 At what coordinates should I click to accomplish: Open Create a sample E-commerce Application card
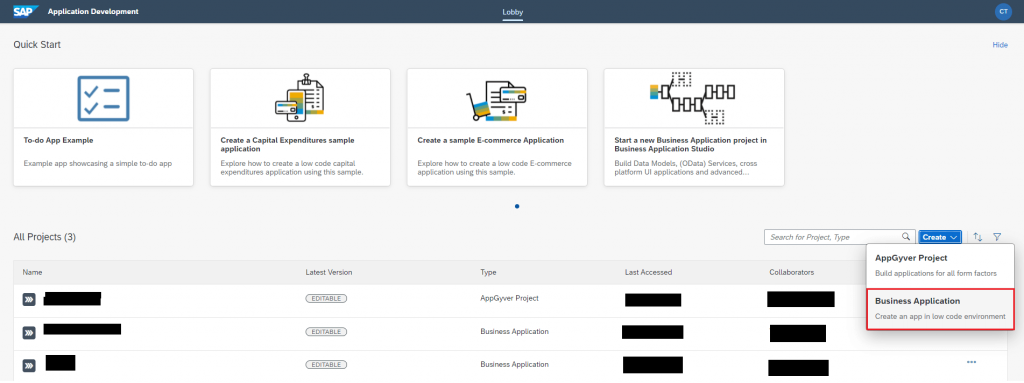[497, 127]
